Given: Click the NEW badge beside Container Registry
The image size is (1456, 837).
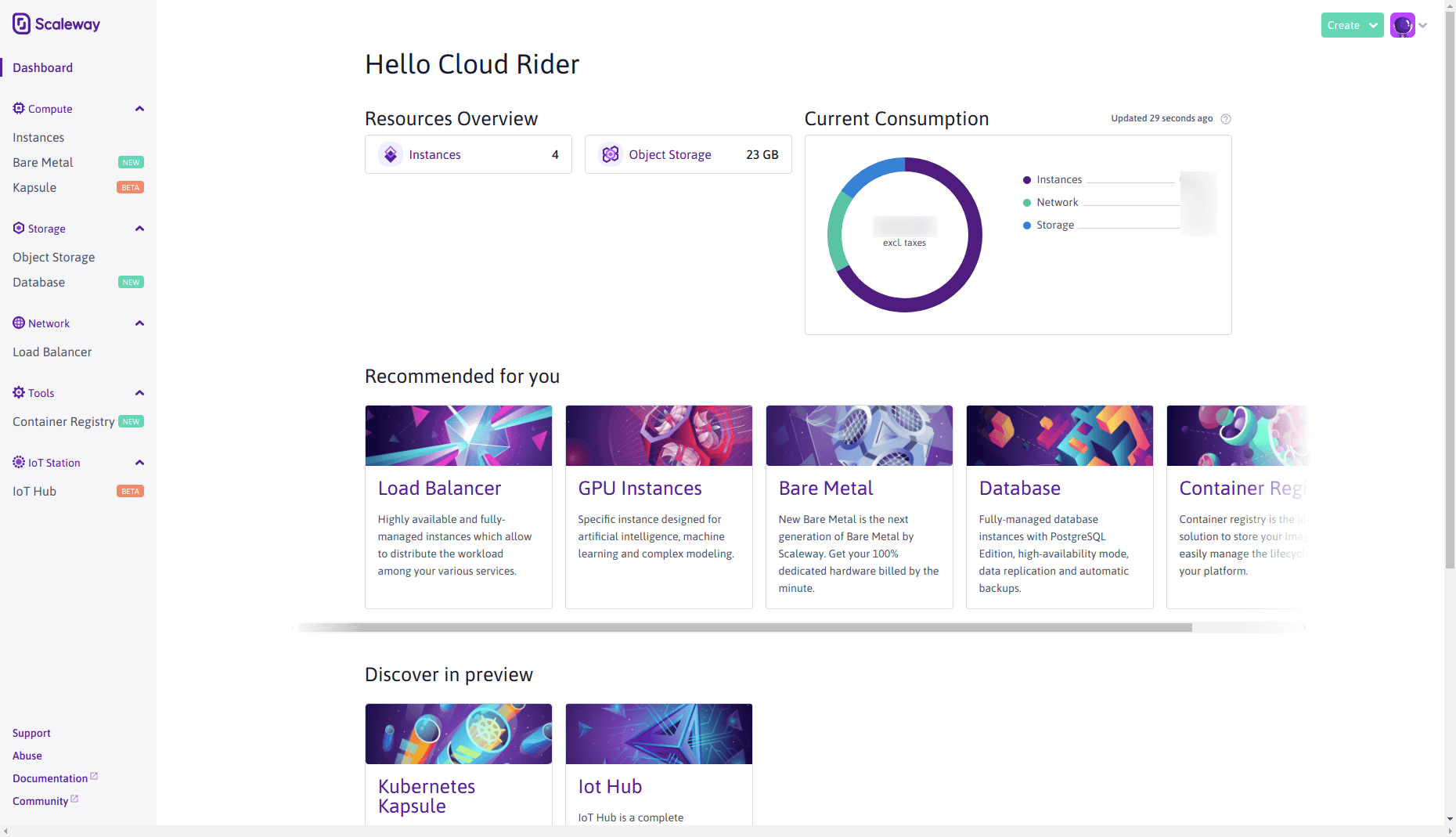Looking at the screenshot, I should (131, 421).
